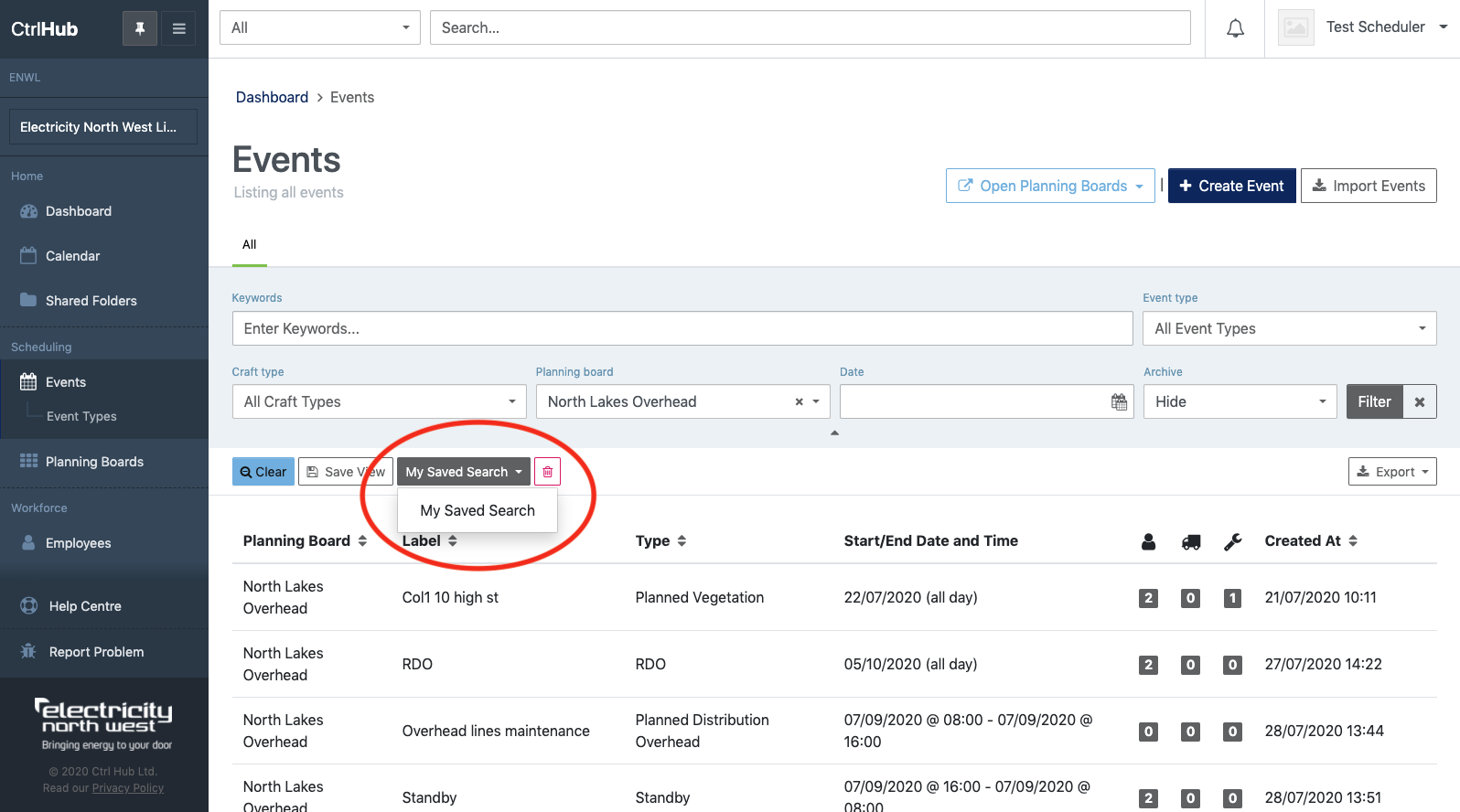Click Planned Distribution Overhead type cell
The height and width of the screenshot is (812, 1460).
click(702, 731)
